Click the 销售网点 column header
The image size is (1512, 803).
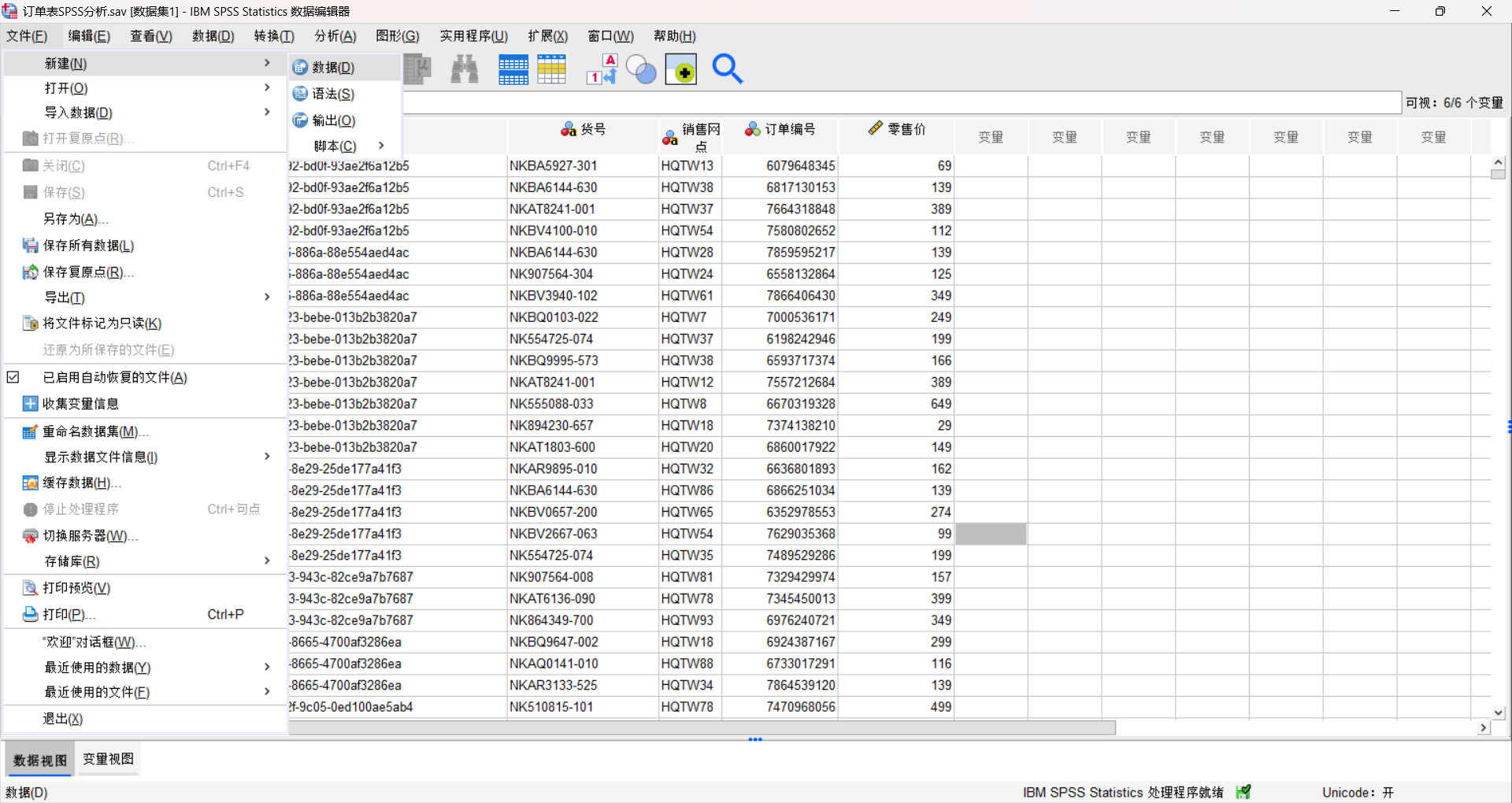coord(690,137)
